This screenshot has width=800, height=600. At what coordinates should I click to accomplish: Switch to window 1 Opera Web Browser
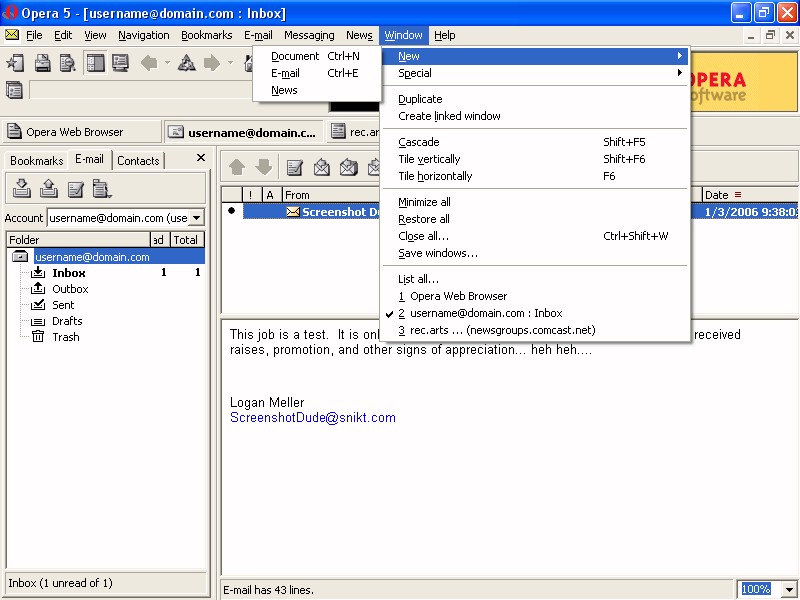pyautogui.click(x=536, y=296)
